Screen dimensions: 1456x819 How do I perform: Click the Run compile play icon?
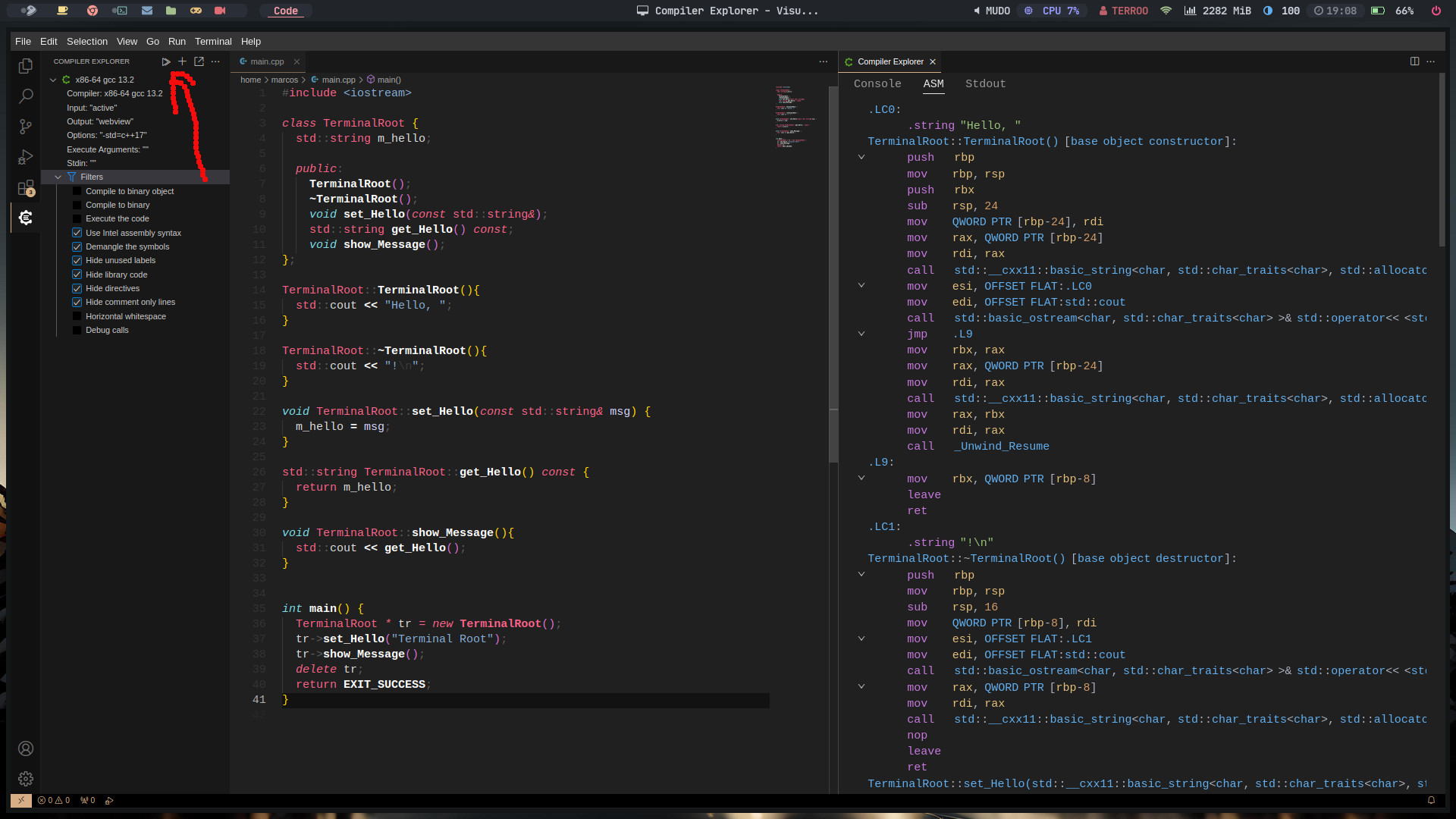tap(165, 62)
